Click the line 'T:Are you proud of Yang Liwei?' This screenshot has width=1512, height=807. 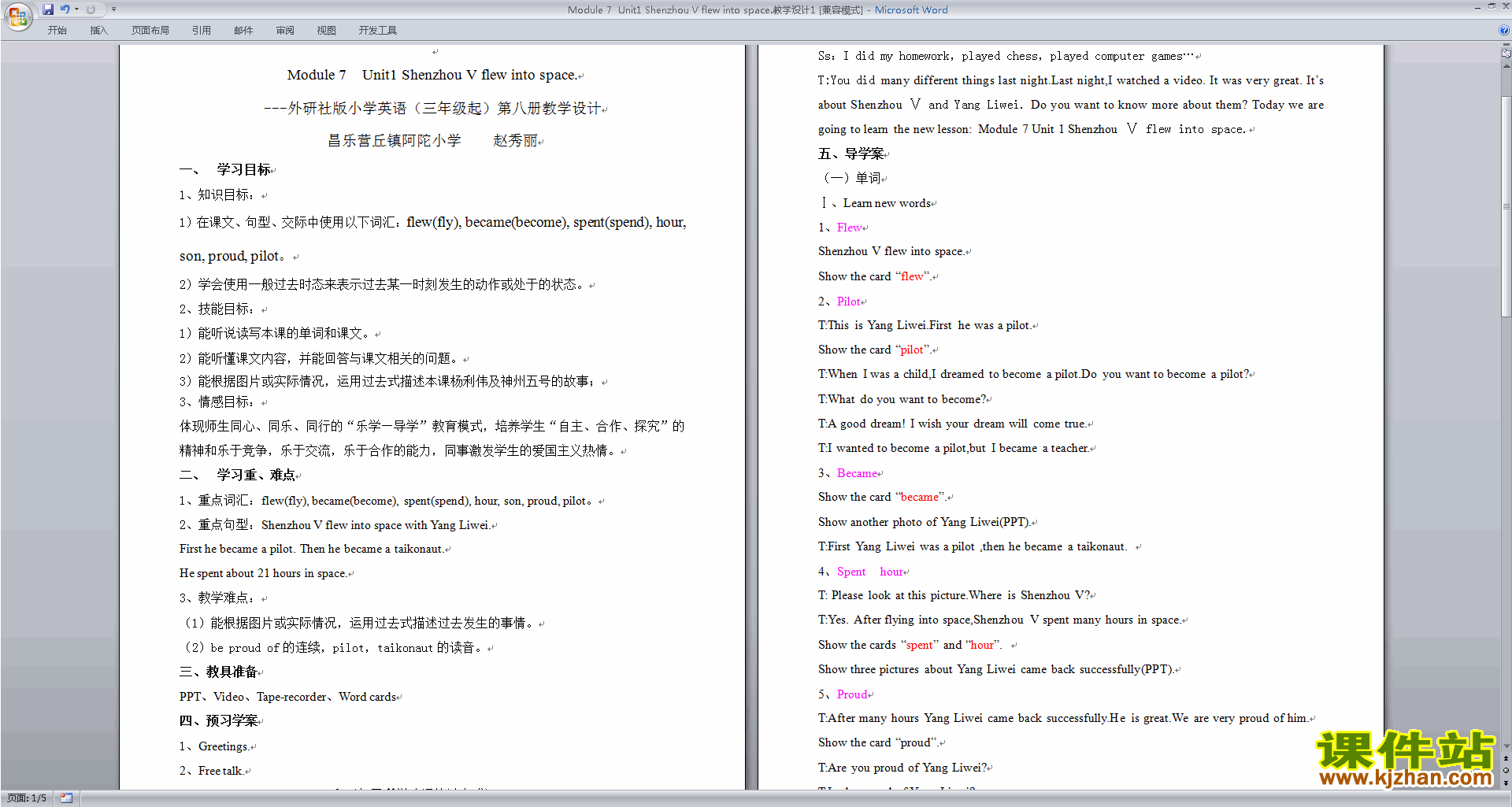902,768
